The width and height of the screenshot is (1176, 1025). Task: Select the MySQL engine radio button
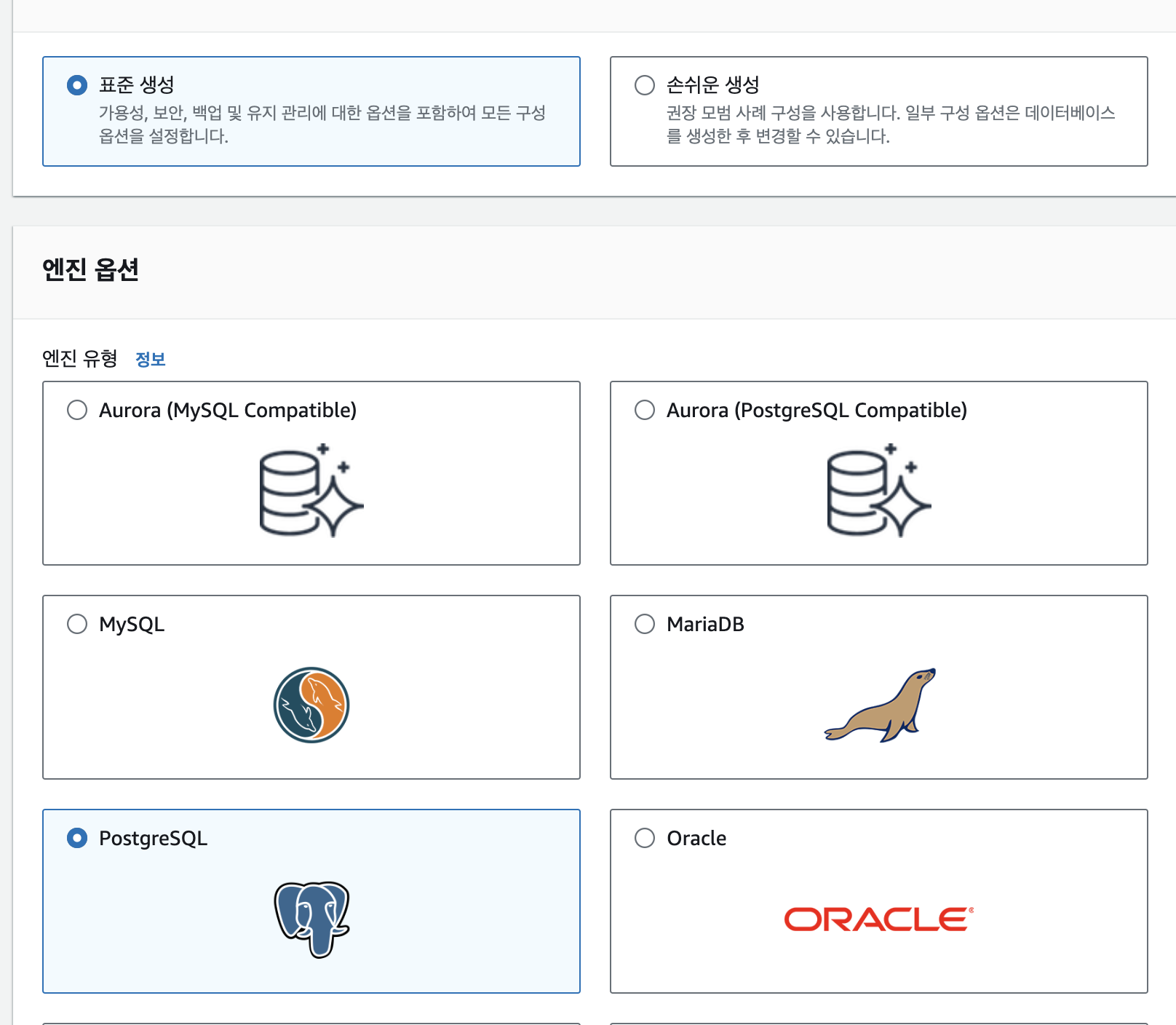77,624
